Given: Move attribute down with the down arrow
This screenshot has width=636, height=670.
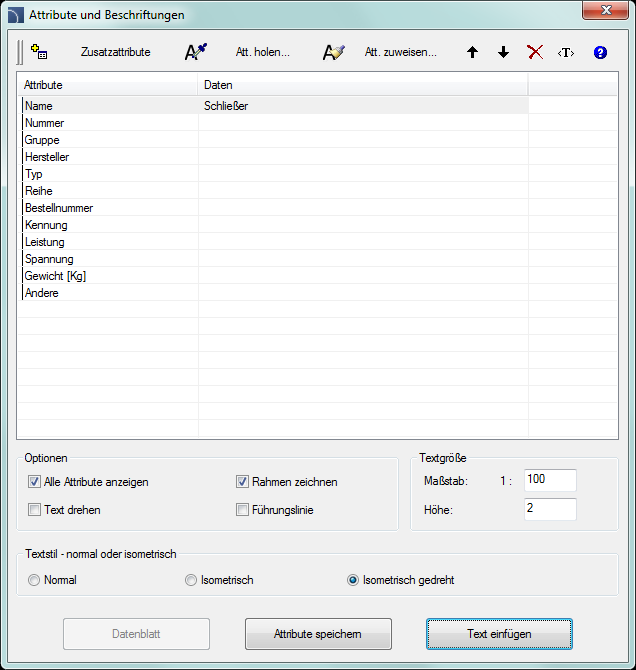Looking at the screenshot, I should (504, 52).
